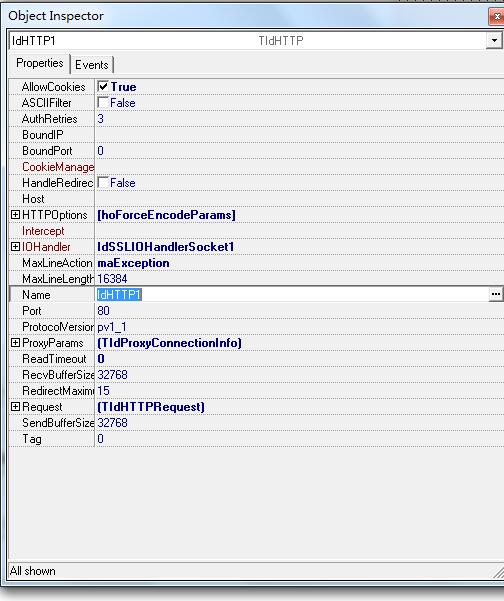Screen dimensions: 504x601
Task: Expand the HTTPOptions property node
Action: (15, 215)
